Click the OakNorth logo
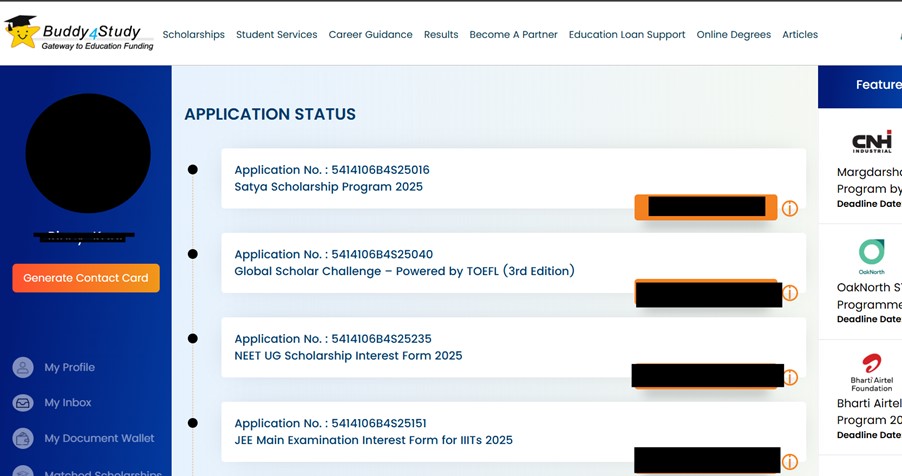Viewport: 902px width, 476px height. [x=872, y=257]
